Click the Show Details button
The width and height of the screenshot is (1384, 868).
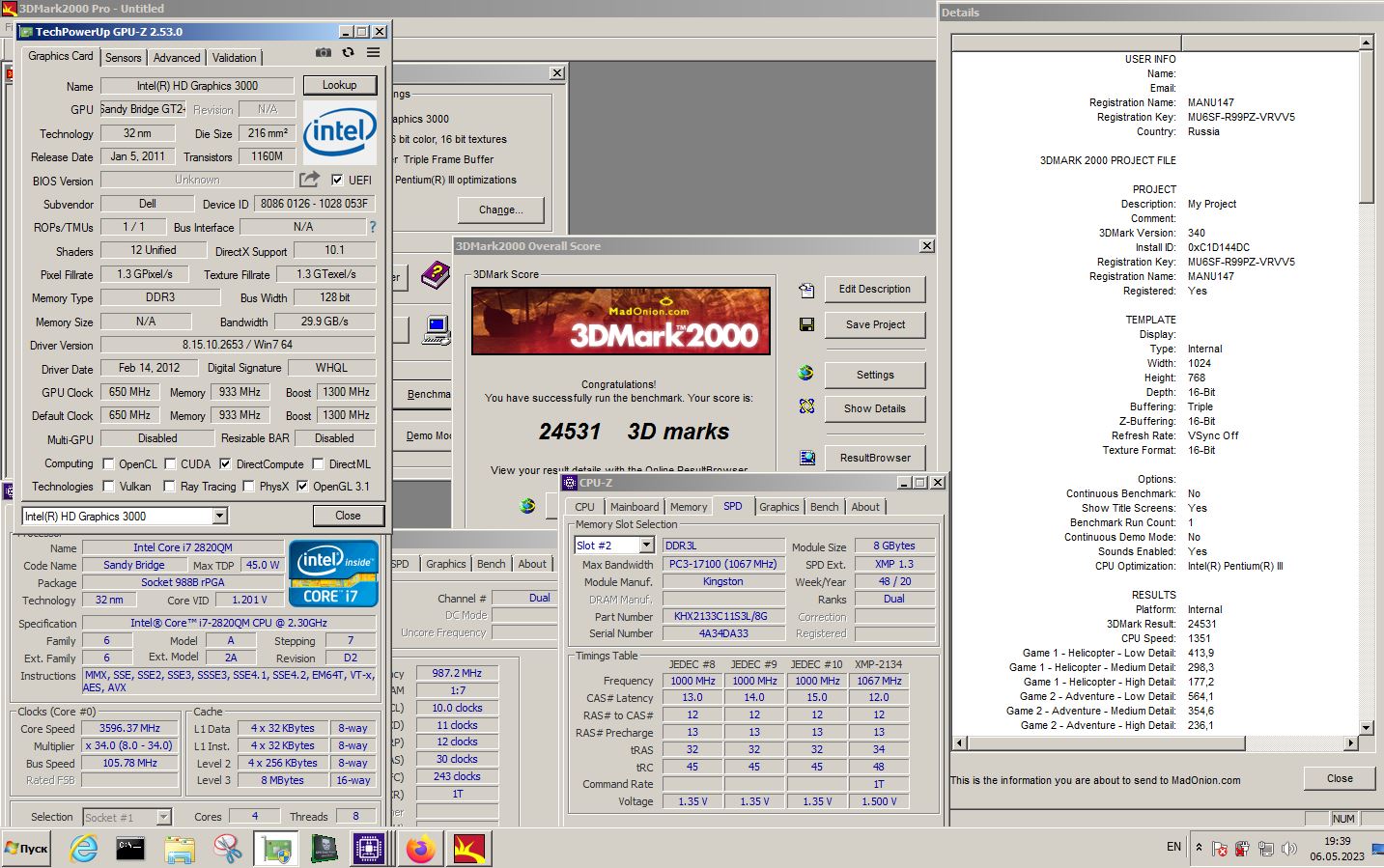pyautogui.click(x=875, y=408)
